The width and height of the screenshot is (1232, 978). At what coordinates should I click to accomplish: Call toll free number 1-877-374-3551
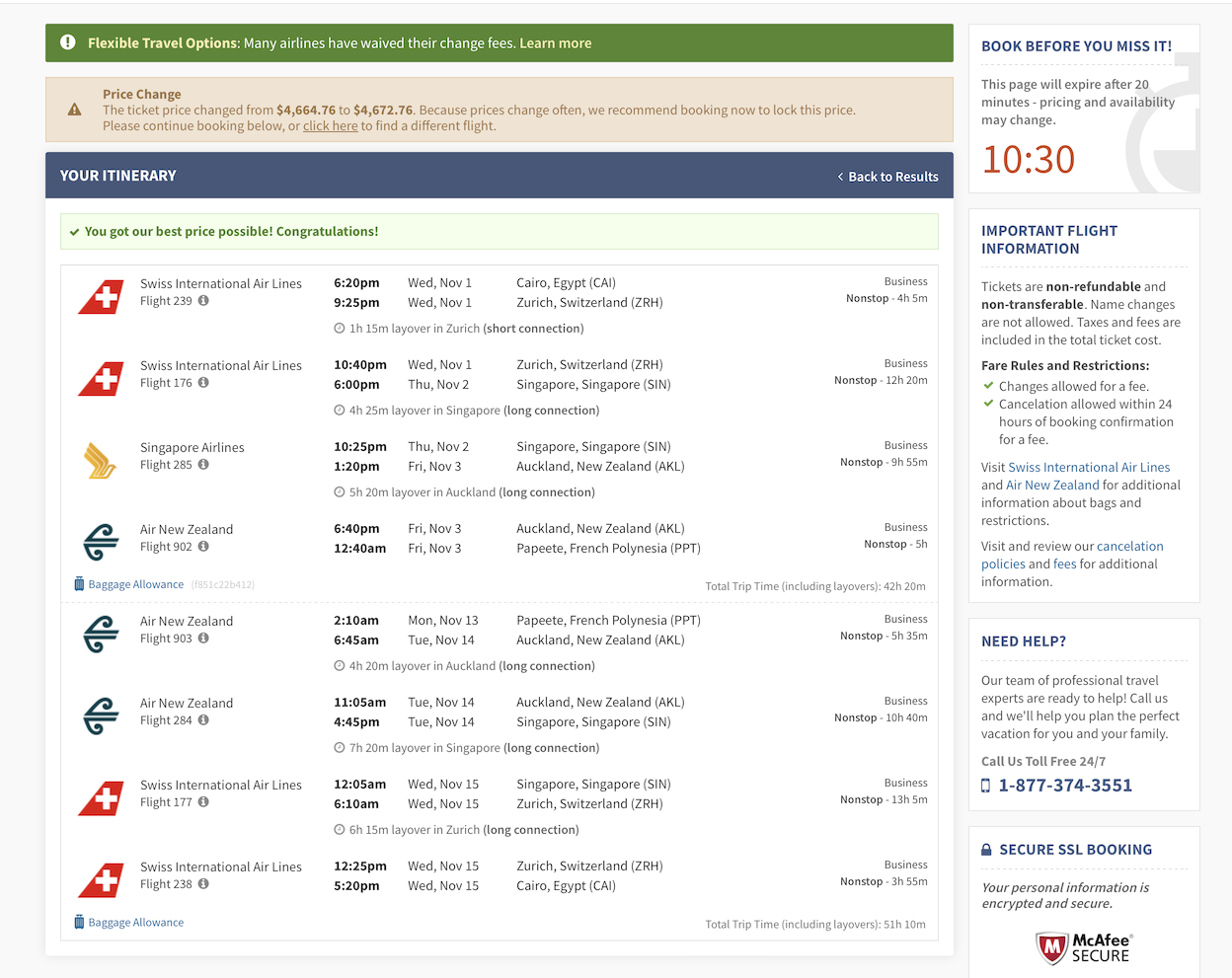point(1065,786)
